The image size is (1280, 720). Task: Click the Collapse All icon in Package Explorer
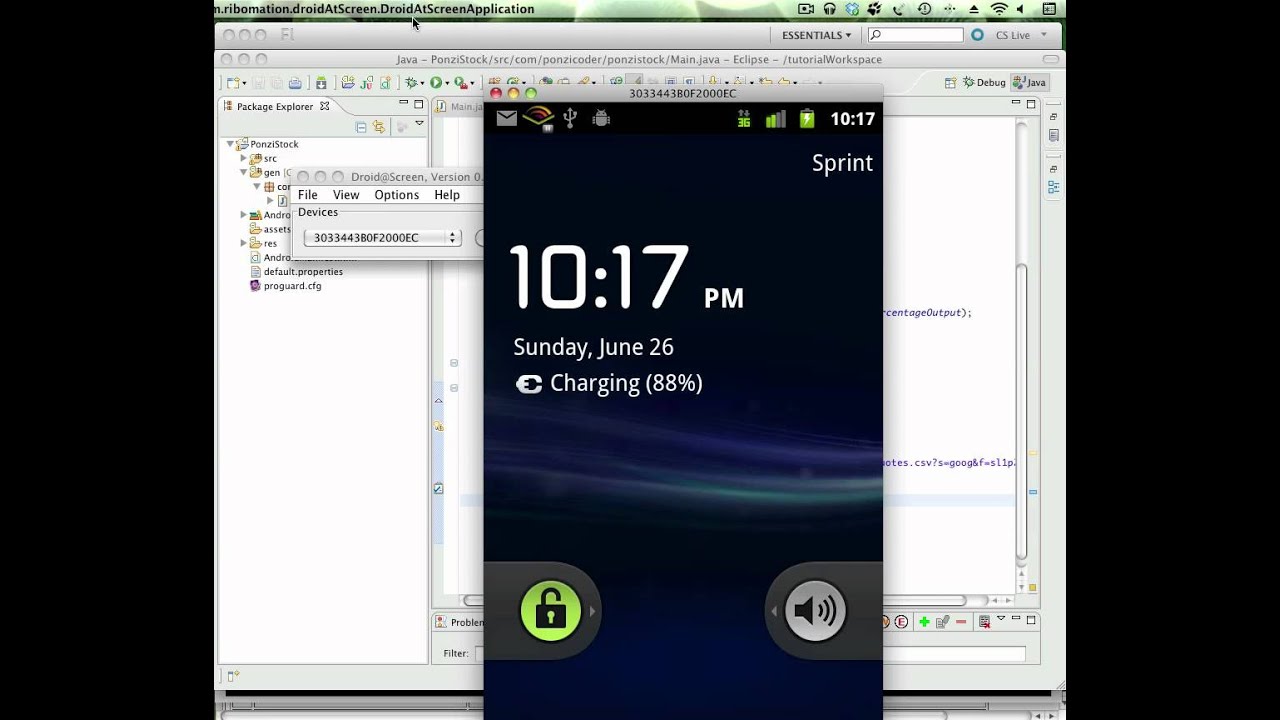tap(361, 126)
